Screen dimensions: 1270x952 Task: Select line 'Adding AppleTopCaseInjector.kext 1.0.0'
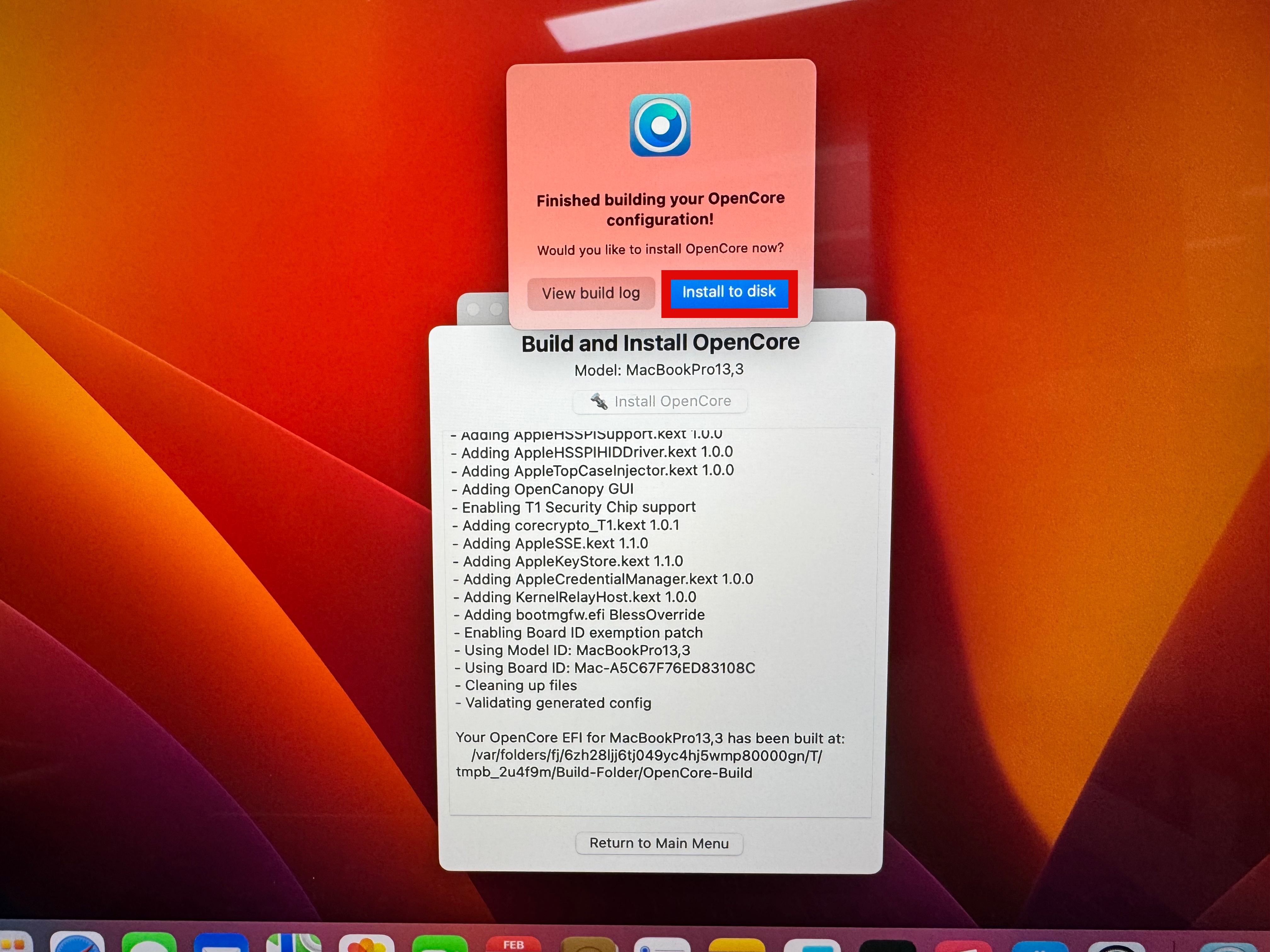(592, 471)
